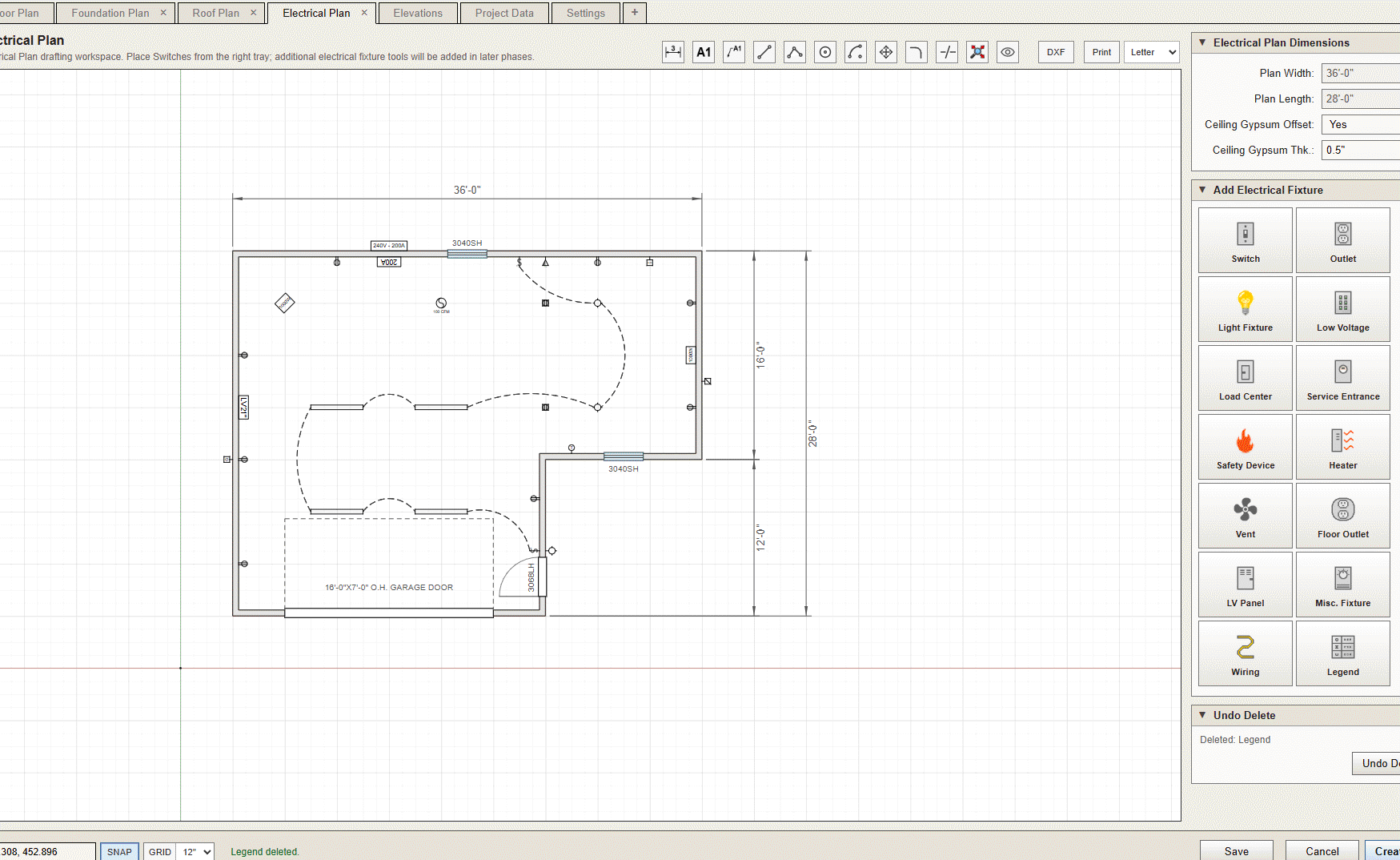Screen dimensions: 1400x860
Task: Add a Light Fixture
Action: coord(1246,309)
